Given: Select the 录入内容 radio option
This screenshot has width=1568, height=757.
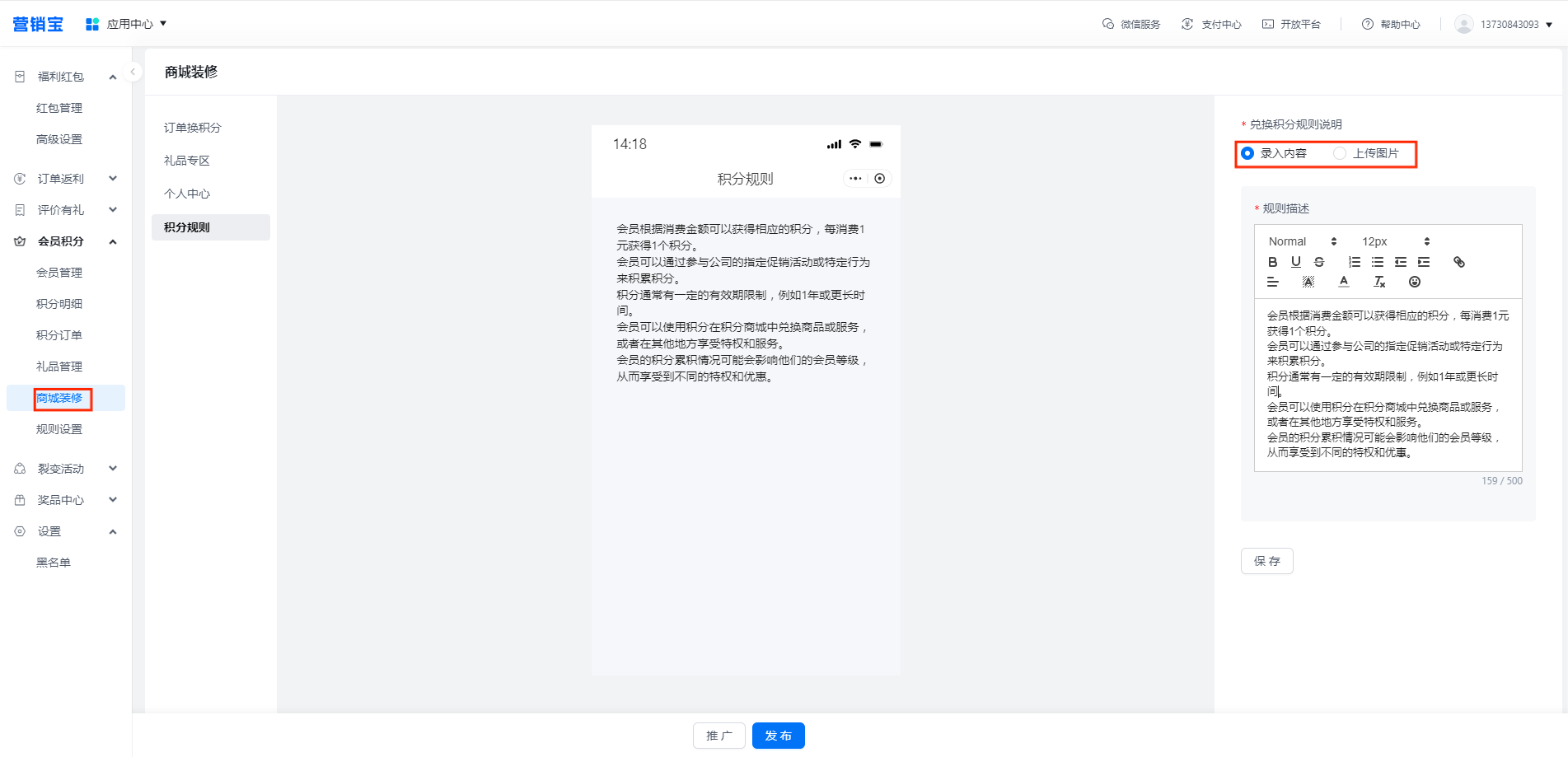Looking at the screenshot, I should (x=1247, y=153).
